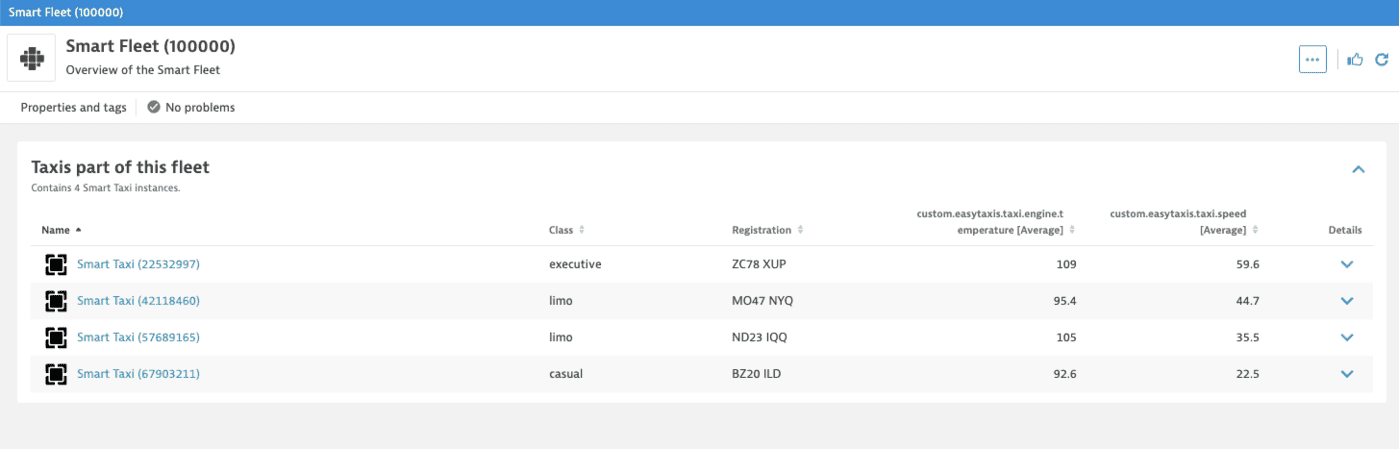Open Smart Taxi (67903211) link

coord(138,373)
